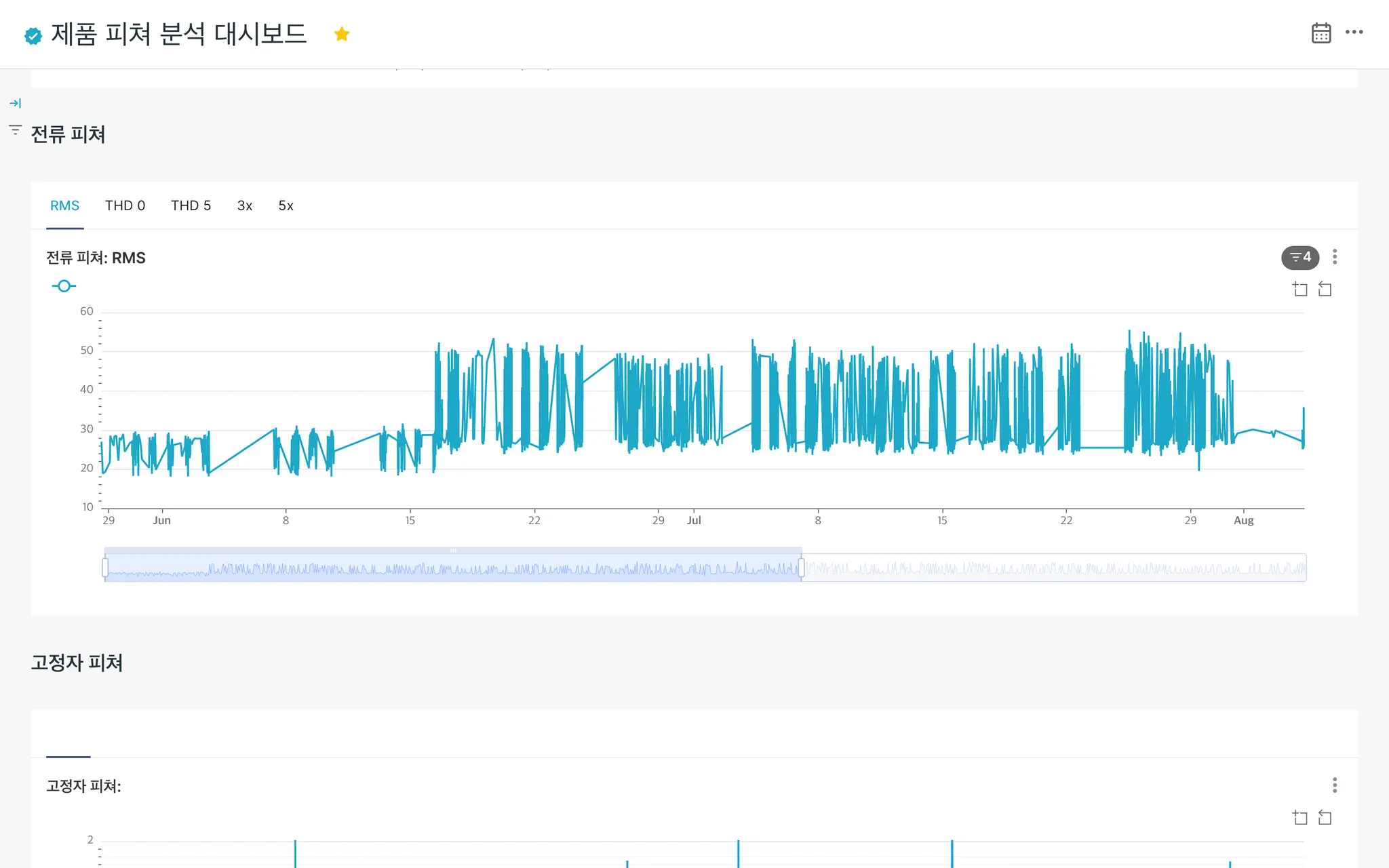Image resolution: width=1389 pixels, height=868 pixels.
Task: Reset zoom on the RMS chart
Action: (x=1325, y=290)
